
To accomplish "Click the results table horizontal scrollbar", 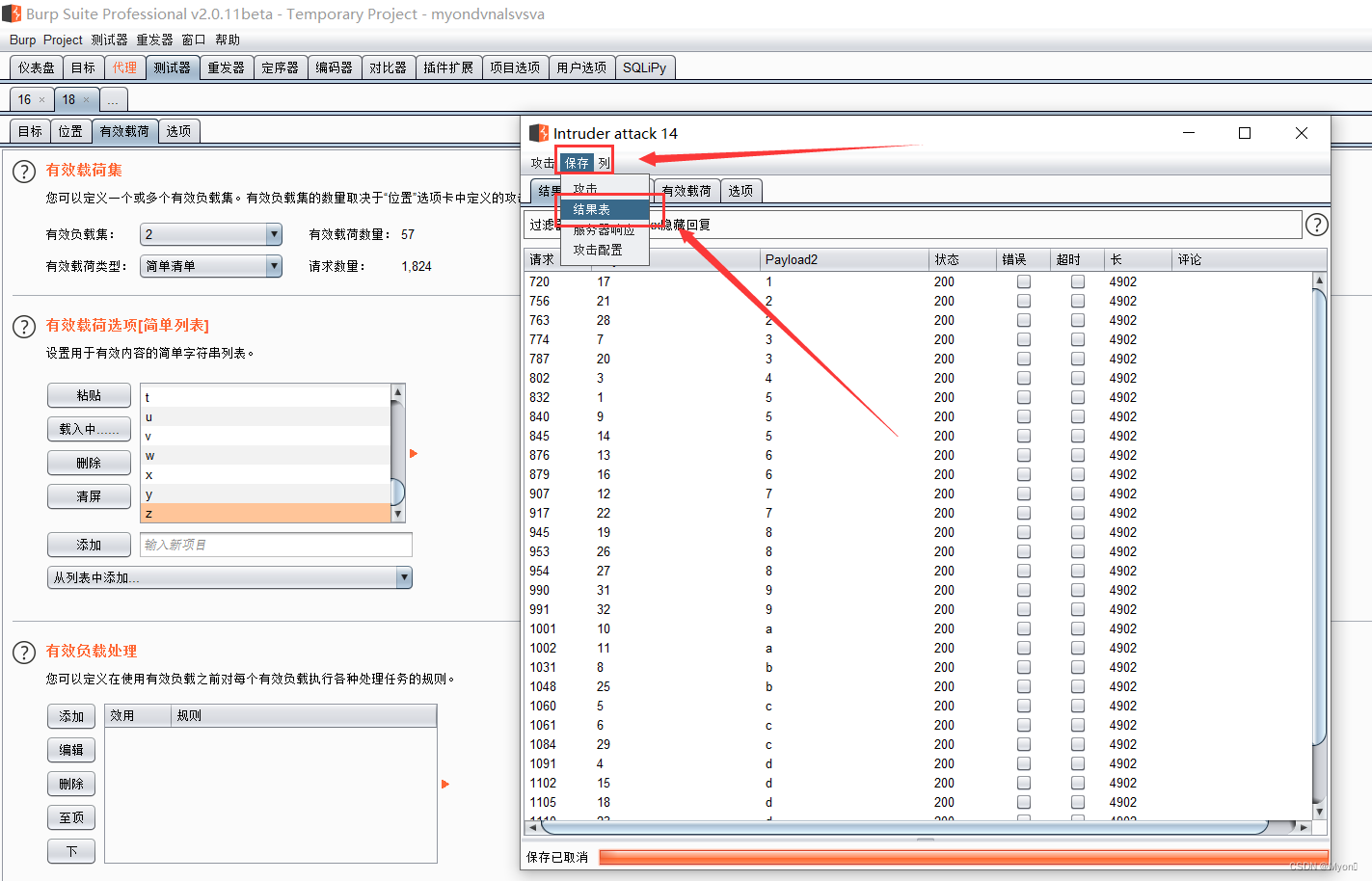I will pos(904,827).
